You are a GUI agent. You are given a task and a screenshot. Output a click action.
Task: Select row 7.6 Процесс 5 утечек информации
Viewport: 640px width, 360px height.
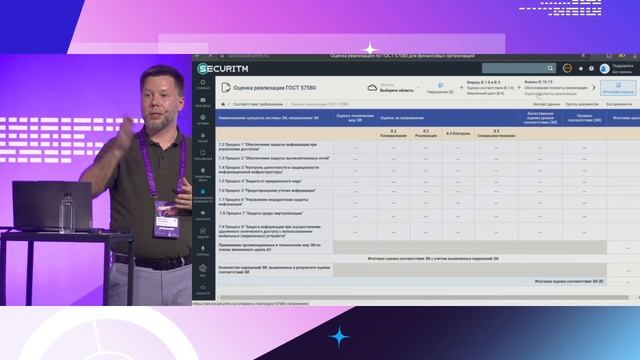pos(427,191)
